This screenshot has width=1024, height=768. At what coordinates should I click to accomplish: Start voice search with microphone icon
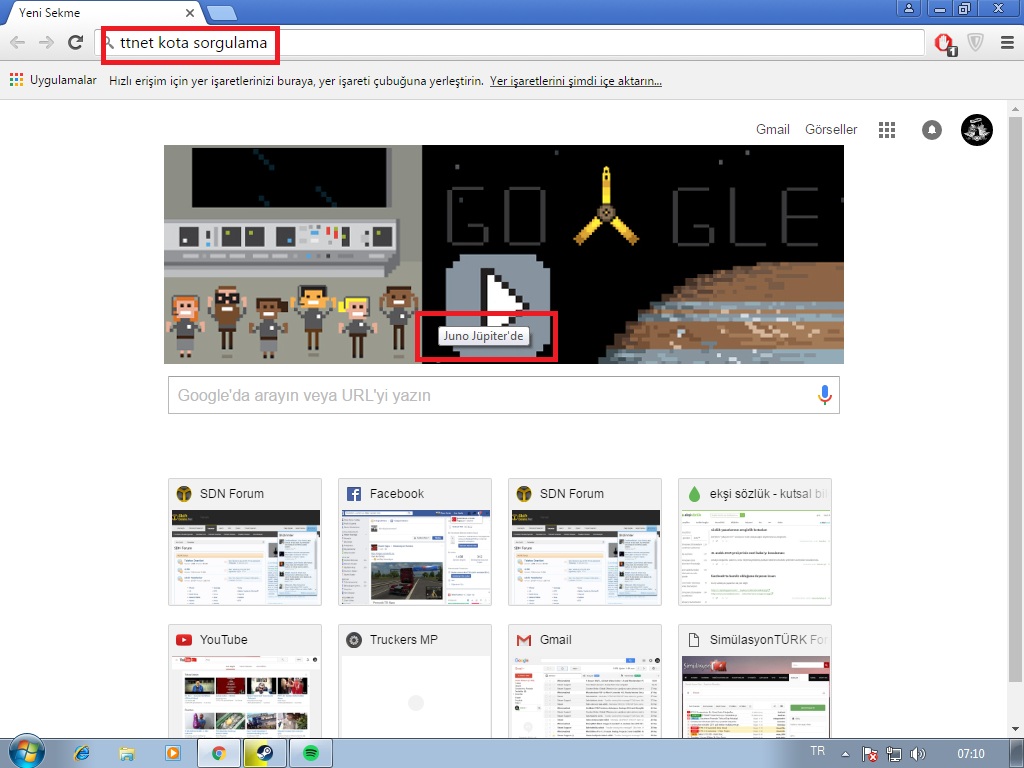(x=825, y=395)
